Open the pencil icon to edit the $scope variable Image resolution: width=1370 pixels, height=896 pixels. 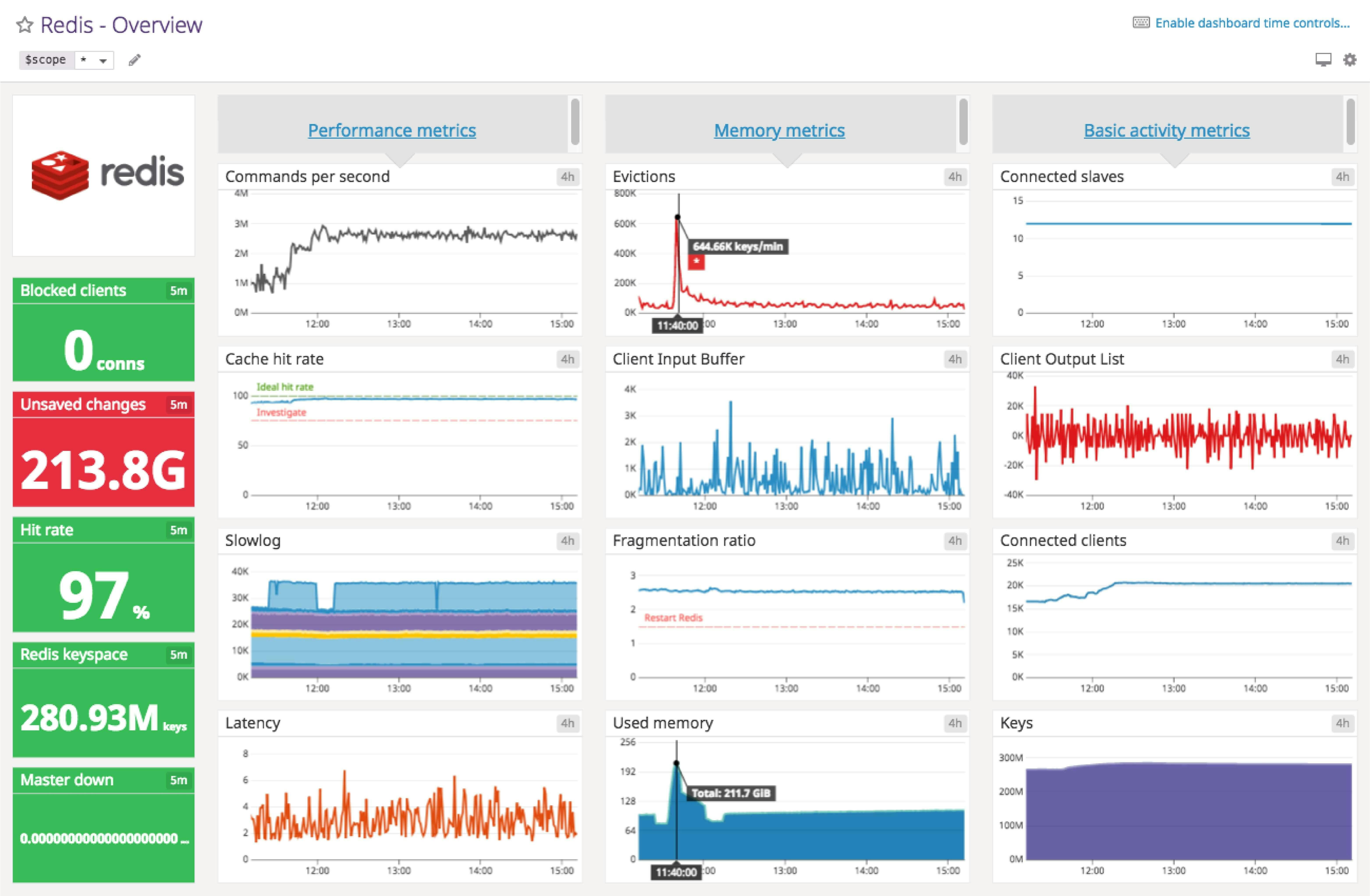[135, 60]
